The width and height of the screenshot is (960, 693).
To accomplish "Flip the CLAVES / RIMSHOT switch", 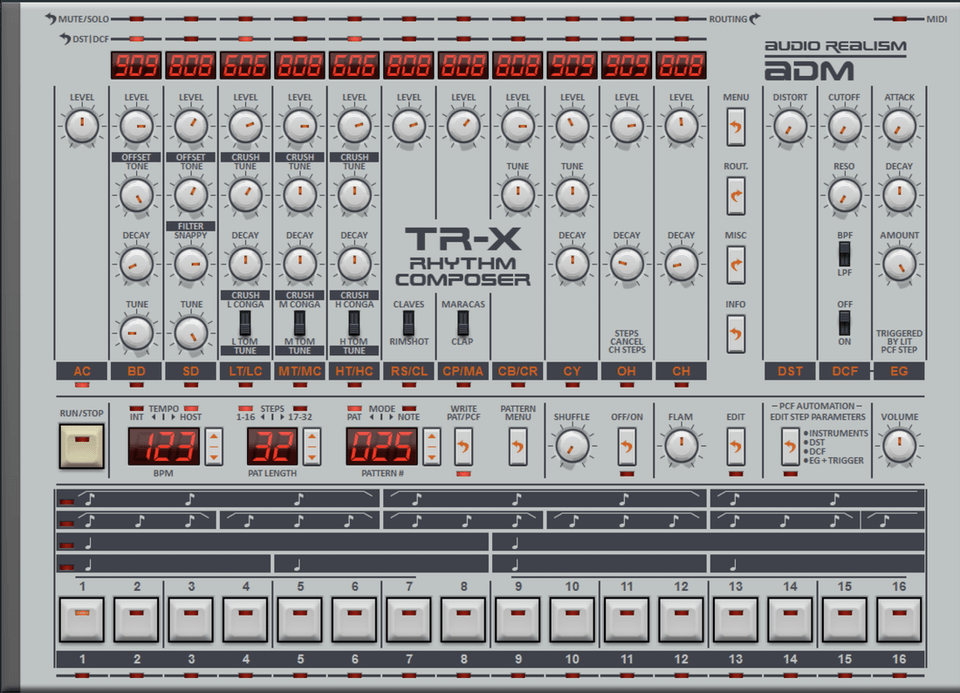I will 408,323.
